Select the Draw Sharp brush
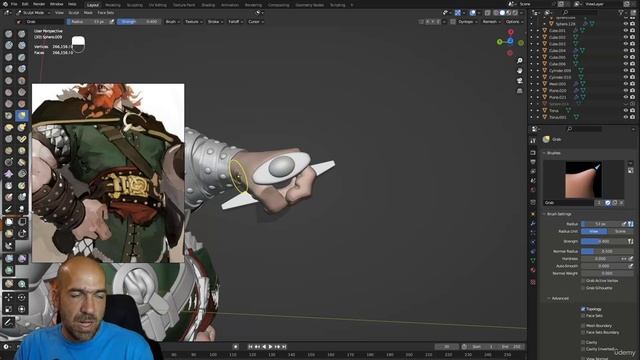Screen dimensions: 640x360 click(x=22, y=34)
